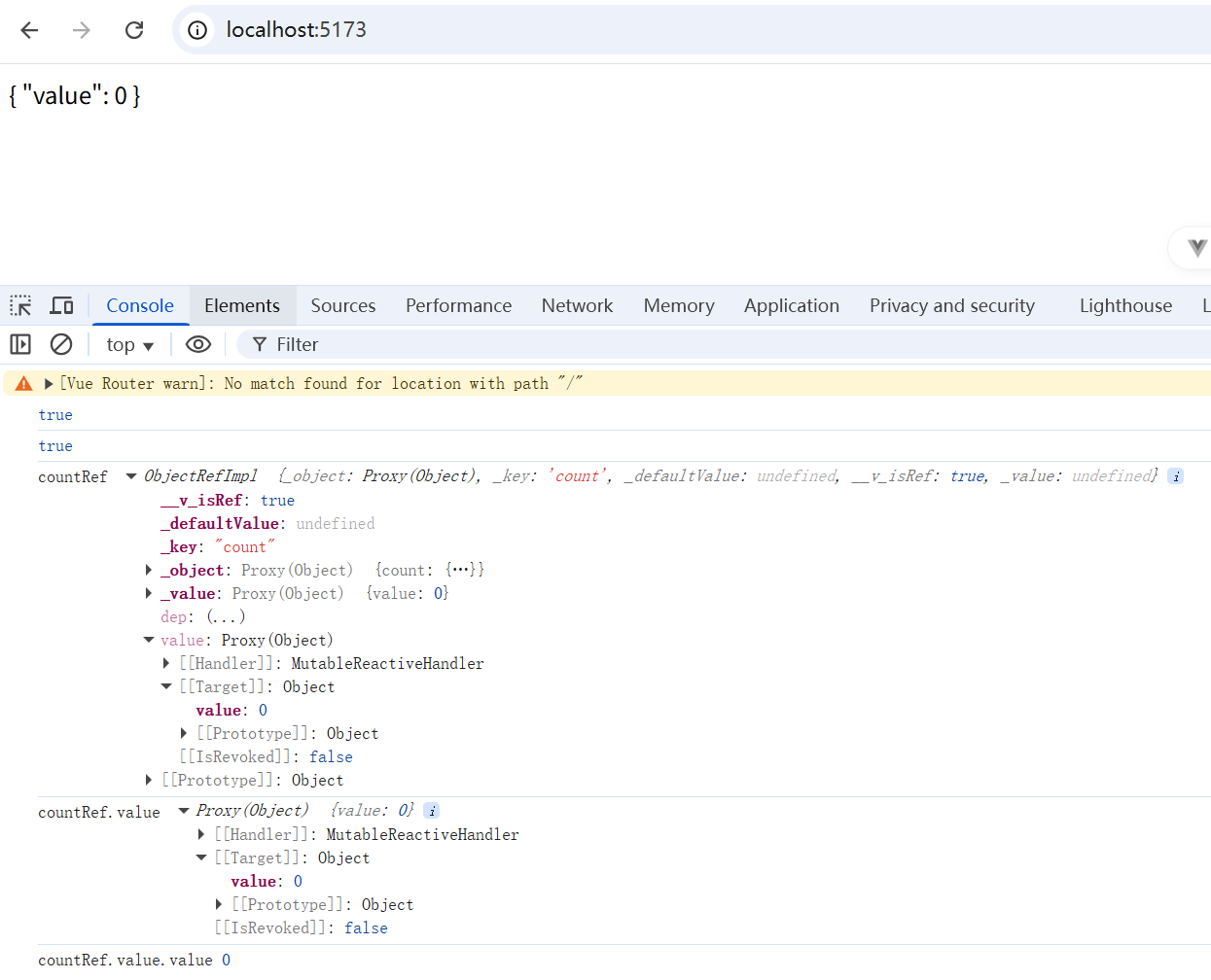
Task: Expand [[Prototype]] under countRef.value target
Action: [x=219, y=904]
